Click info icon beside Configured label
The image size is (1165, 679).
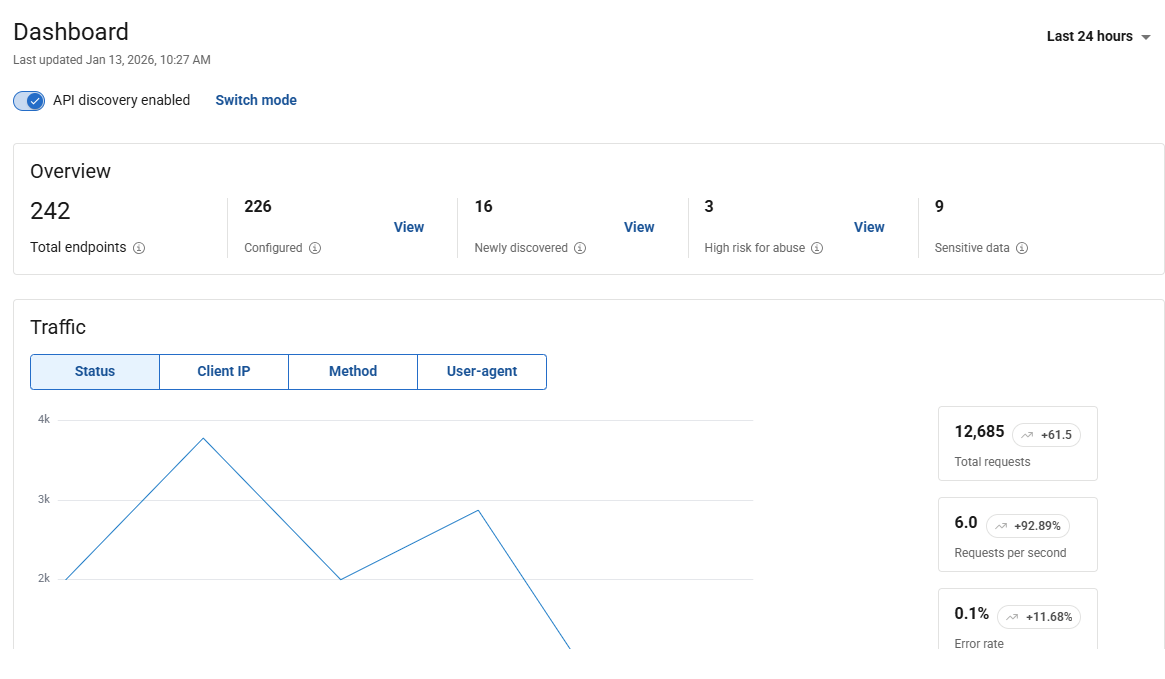pos(315,248)
